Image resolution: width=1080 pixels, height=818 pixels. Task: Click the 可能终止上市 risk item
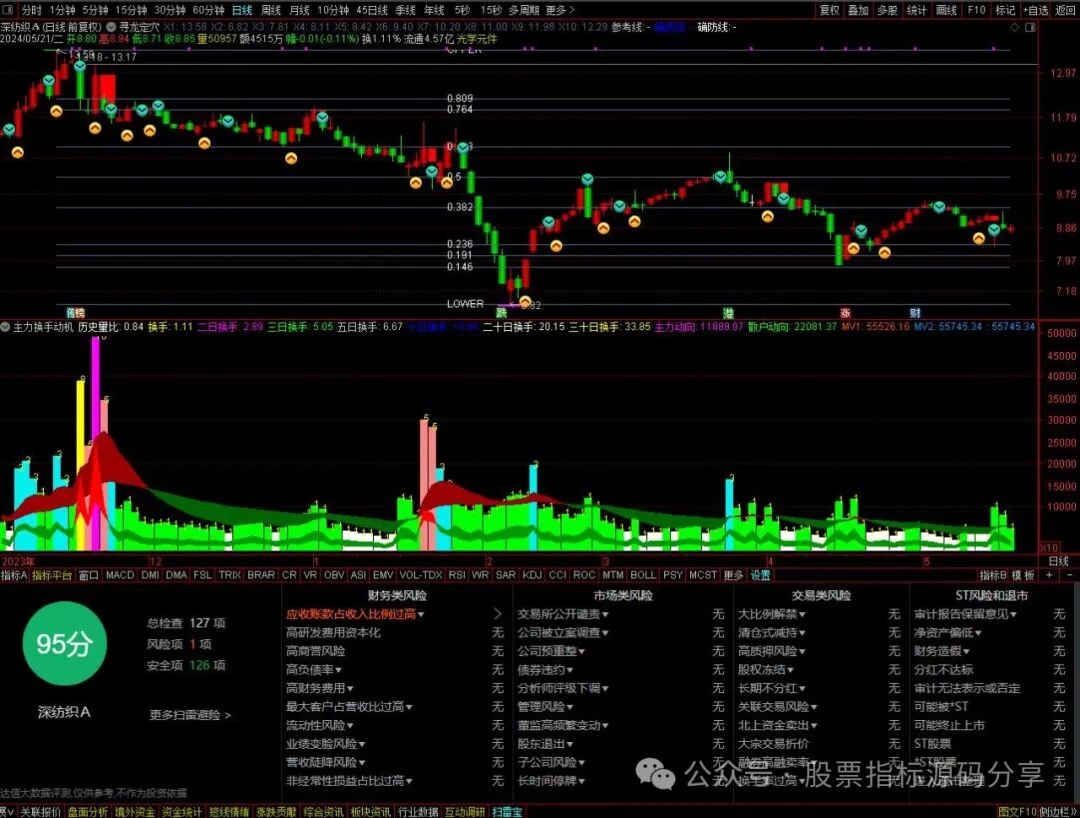[x=949, y=725]
